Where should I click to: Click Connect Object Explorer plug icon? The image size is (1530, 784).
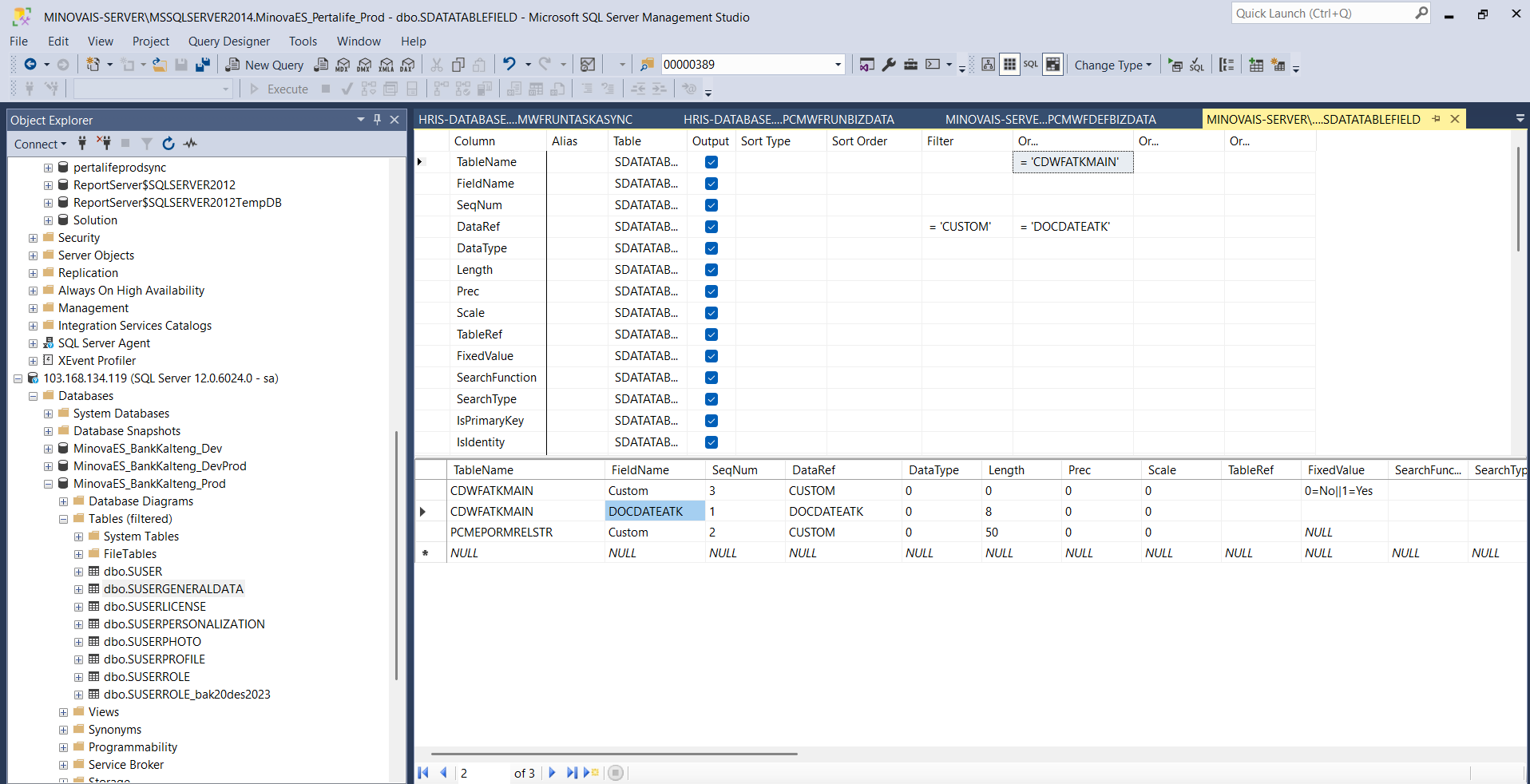(x=82, y=143)
